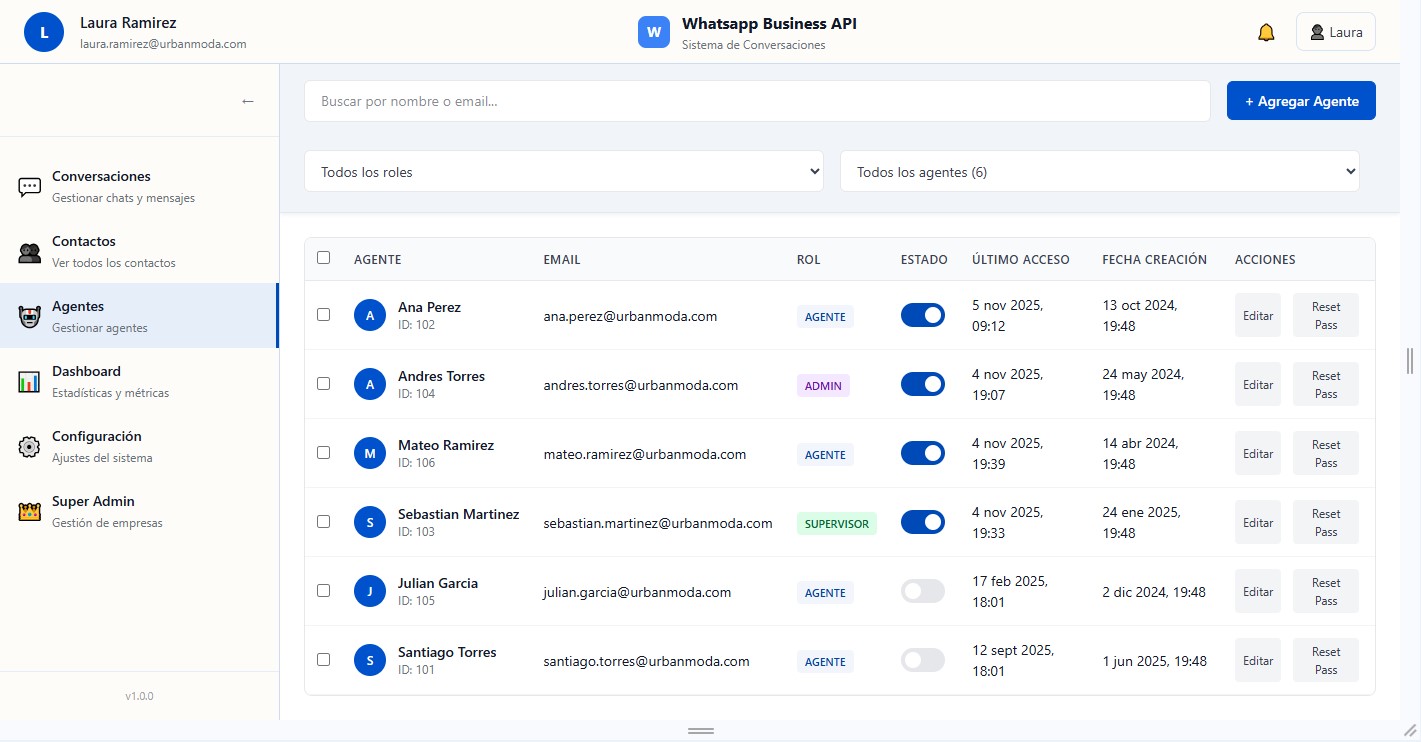The height and width of the screenshot is (742, 1421).
Task: Click the window corner resize grip icon
Action: point(1410,731)
